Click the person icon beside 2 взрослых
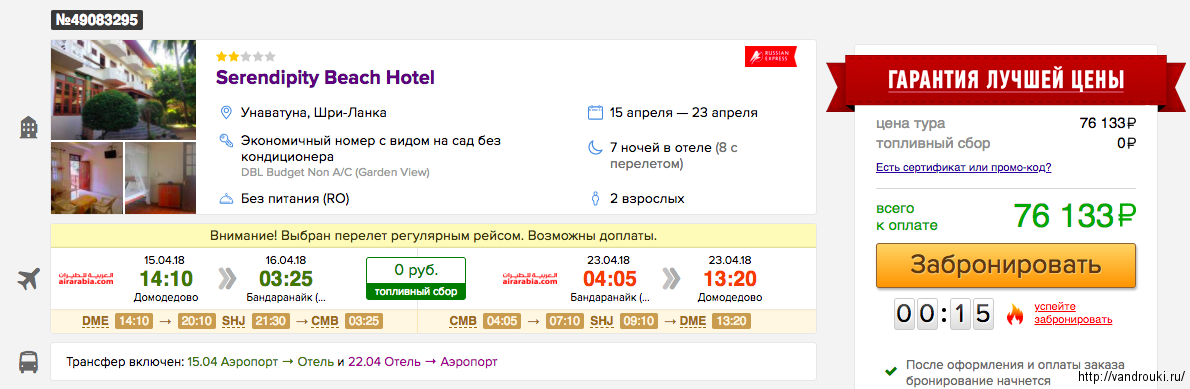 pyautogui.click(x=596, y=199)
